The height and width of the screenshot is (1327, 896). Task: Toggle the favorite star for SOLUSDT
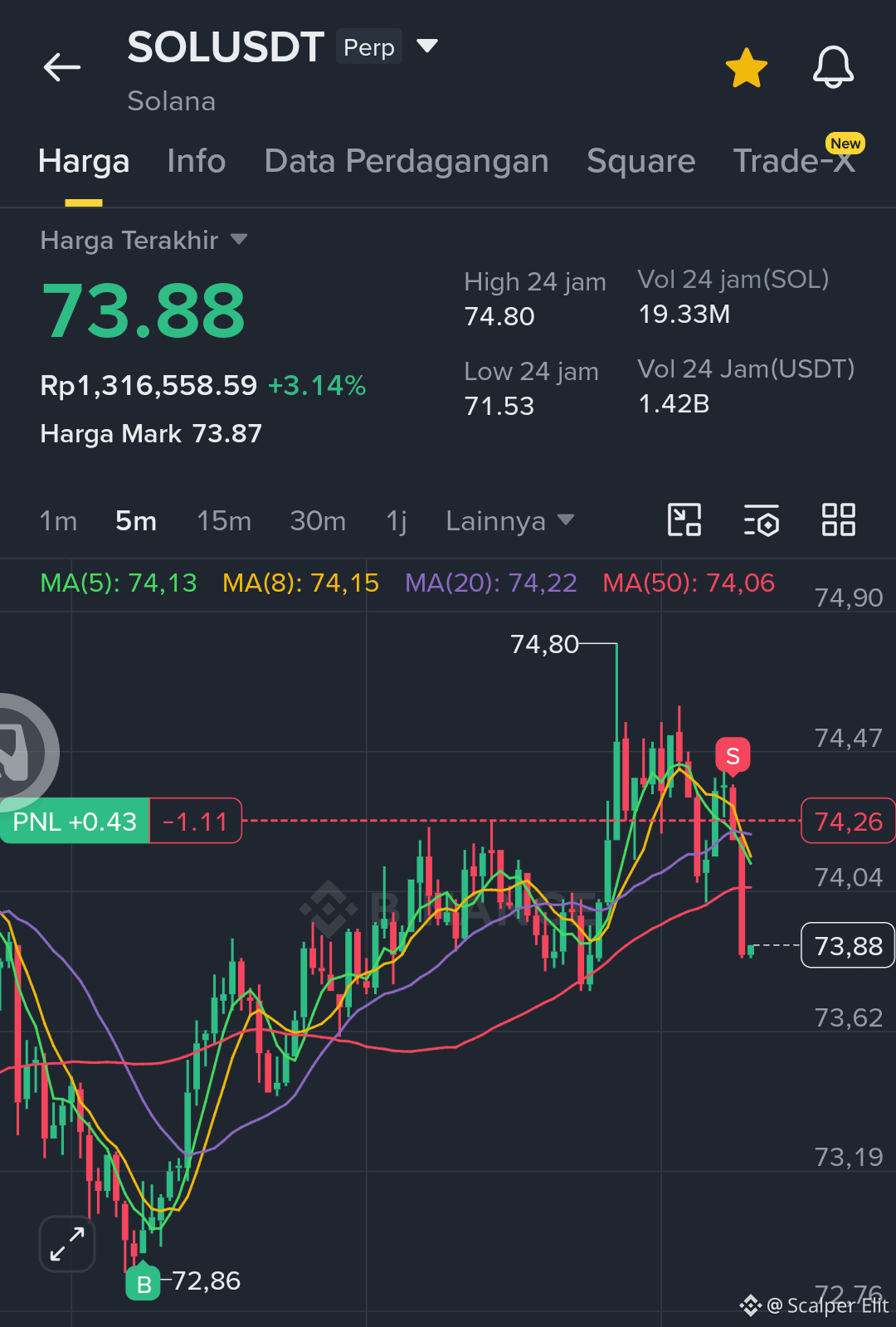point(746,67)
